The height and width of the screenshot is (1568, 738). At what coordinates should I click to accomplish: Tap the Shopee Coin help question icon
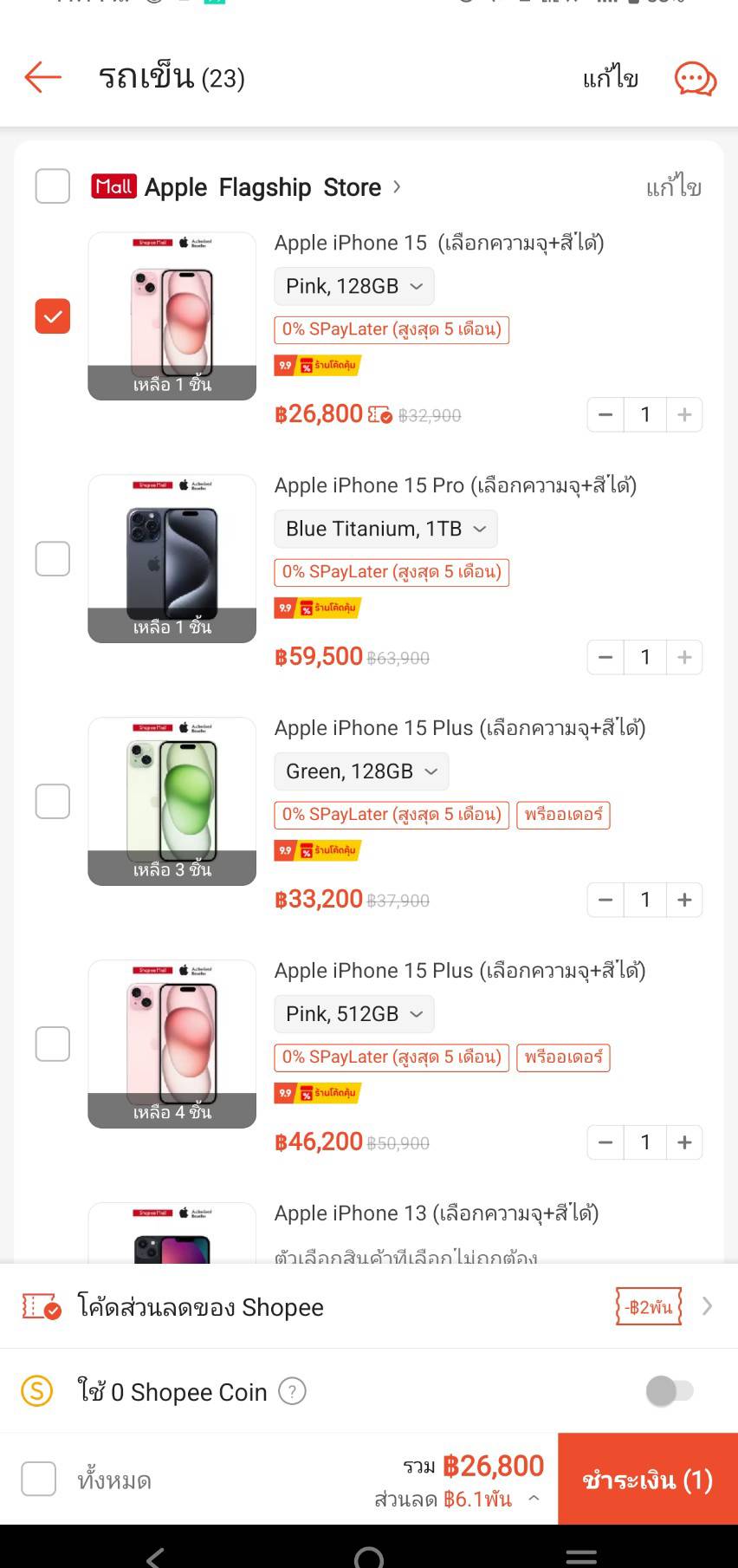coord(292,1392)
